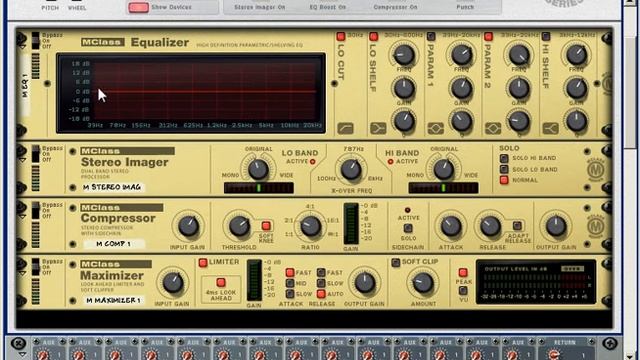The width and height of the screenshot is (640, 360).
Task: Collapse the MClass Maximizer device
Action: click(22, 273)
